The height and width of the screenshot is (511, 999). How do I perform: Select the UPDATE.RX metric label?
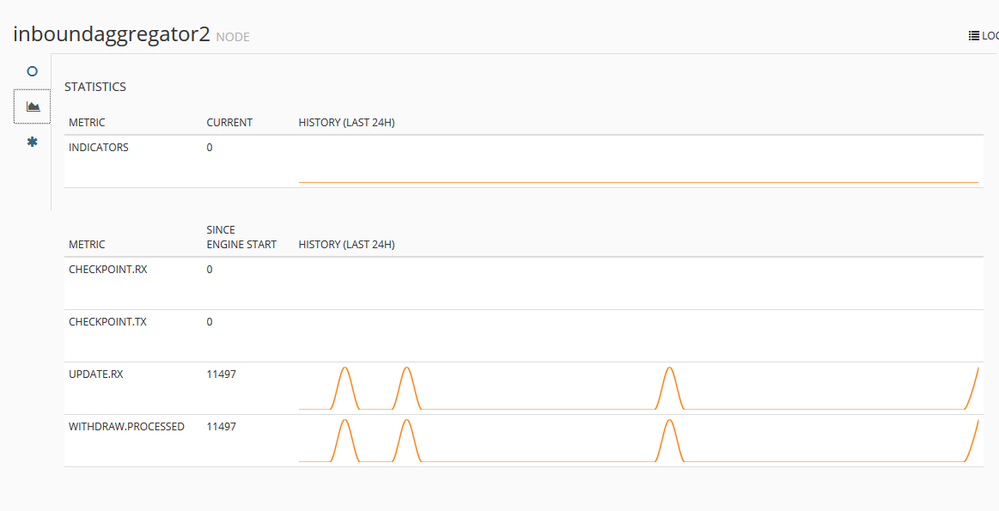coord(95,374)
